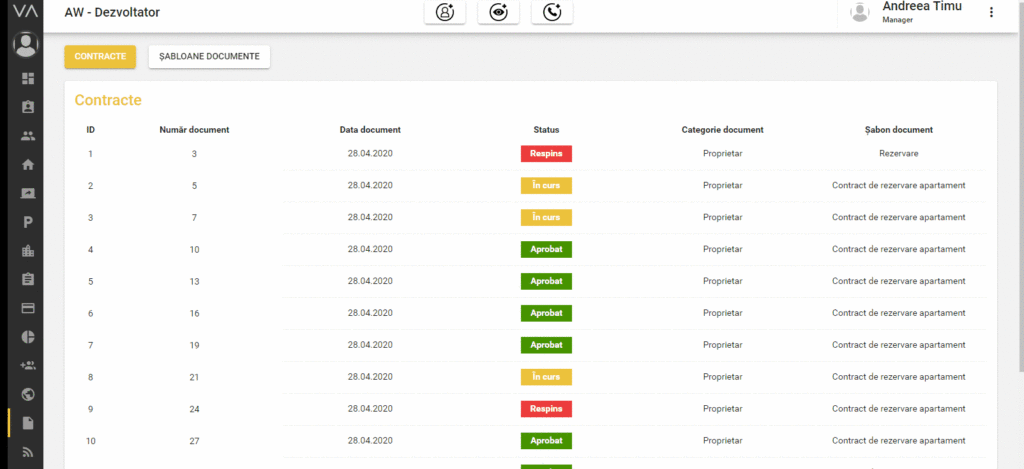The height and width of the screenshot is (469, 1024).
Task: Click the RSS feed icon in sidebar
Action: [x=28, y=452]
